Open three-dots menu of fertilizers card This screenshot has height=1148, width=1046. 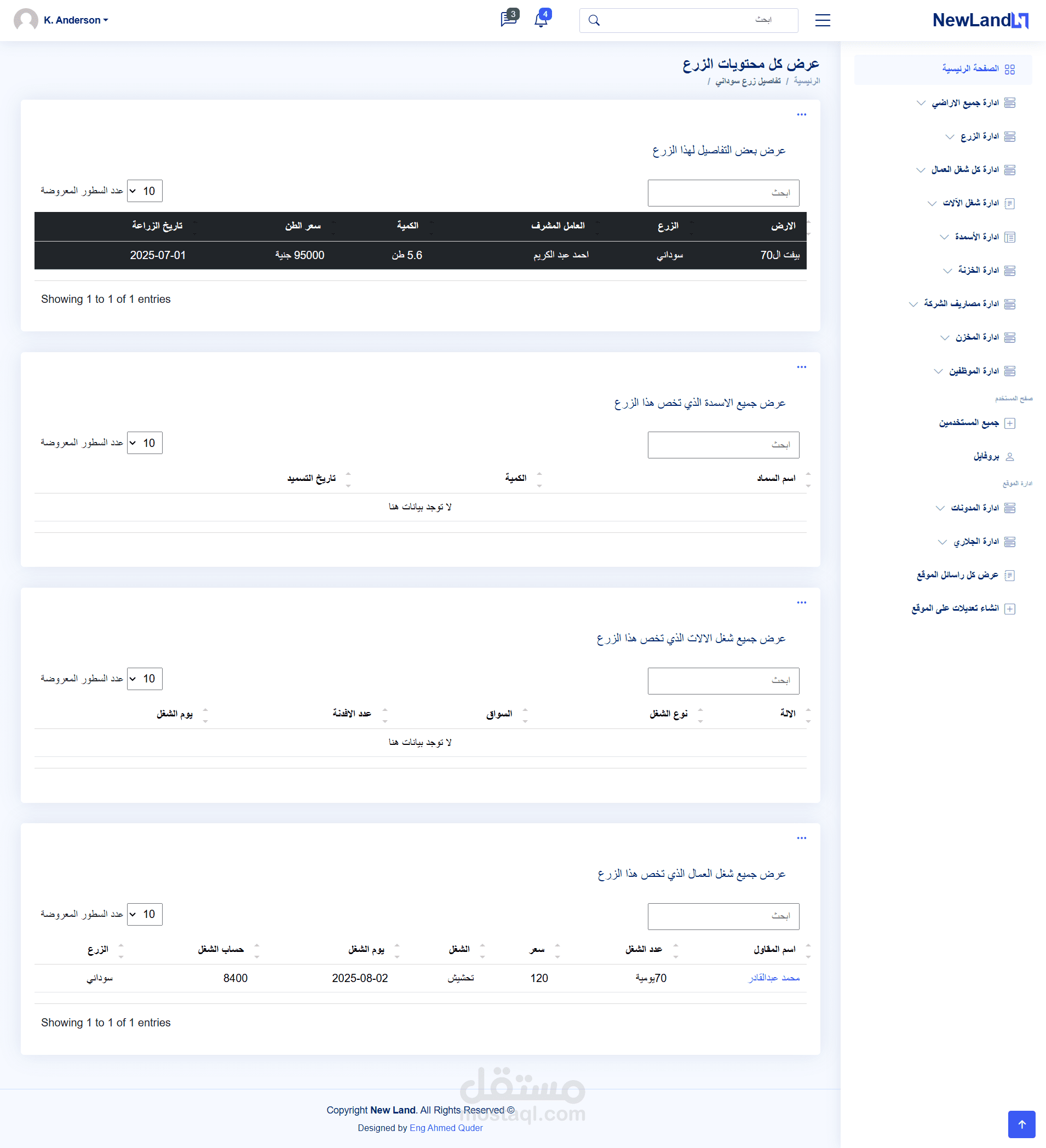point(802,367)
